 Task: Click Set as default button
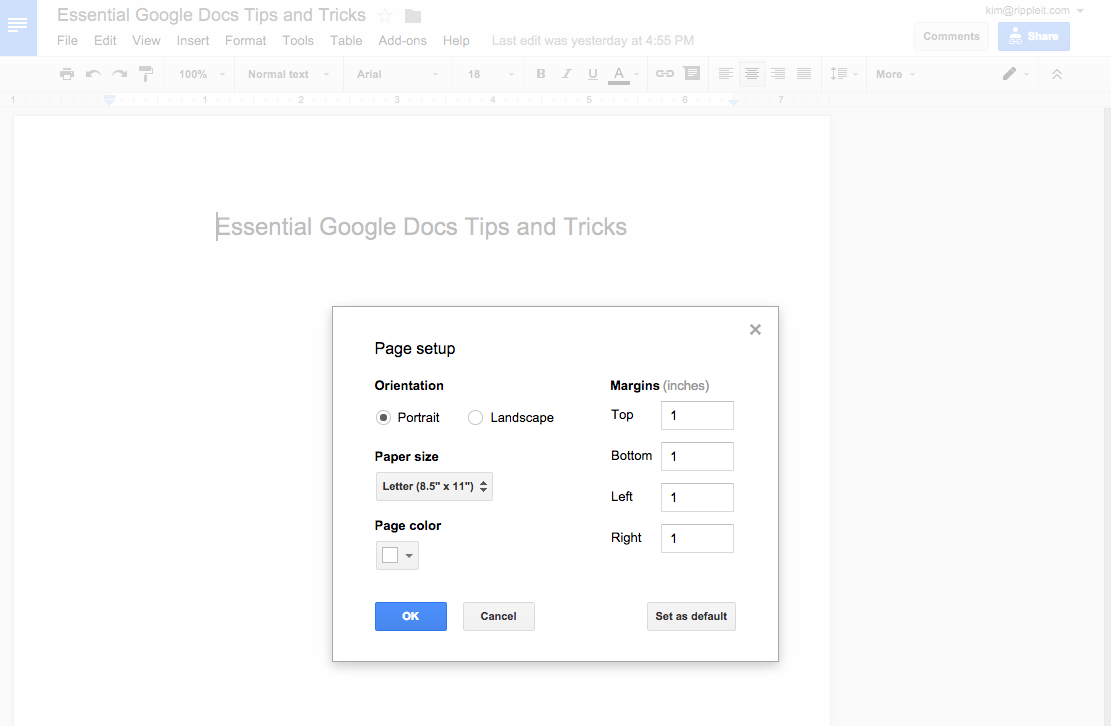692,616
